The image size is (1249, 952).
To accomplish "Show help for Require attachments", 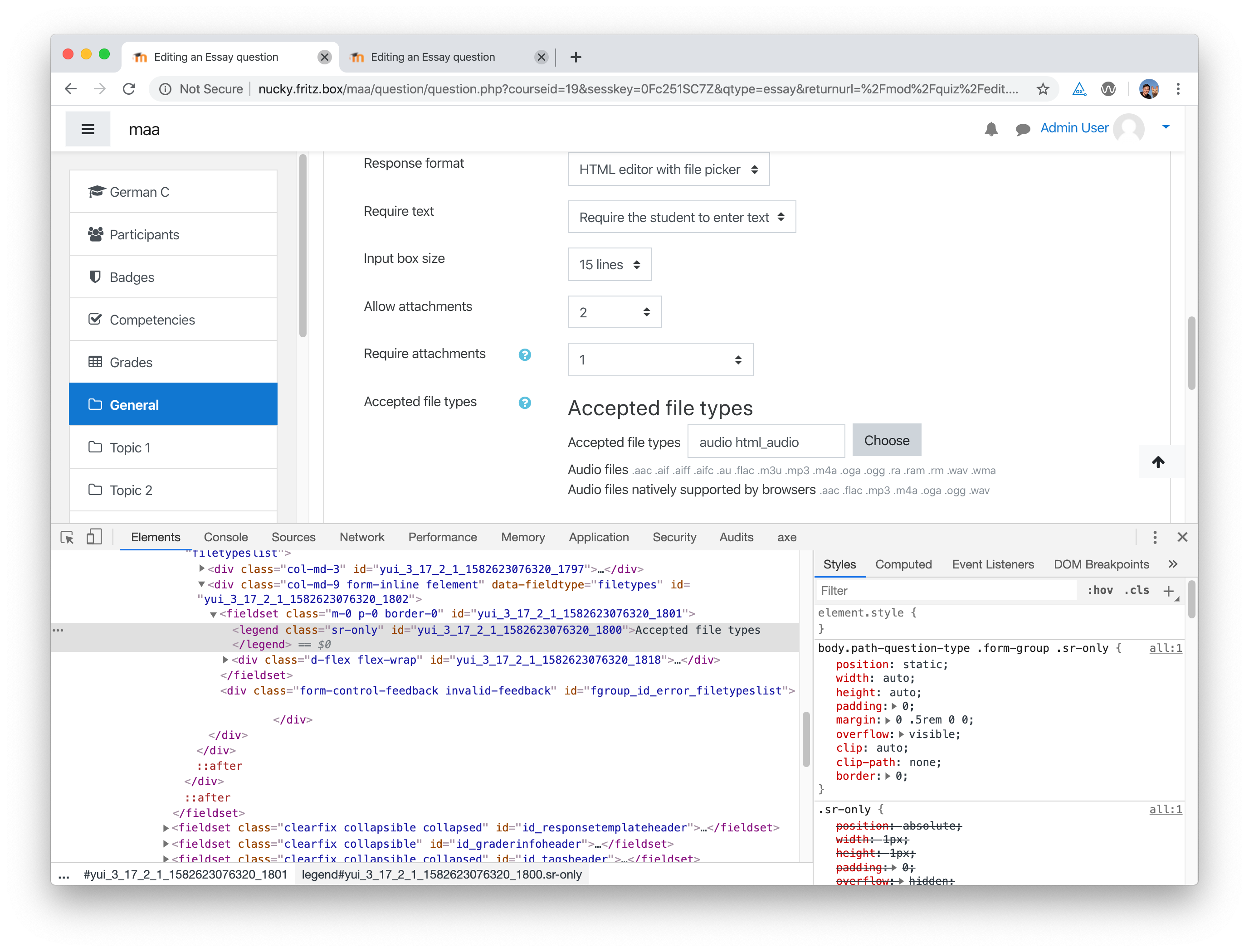I will pos(524,355).
